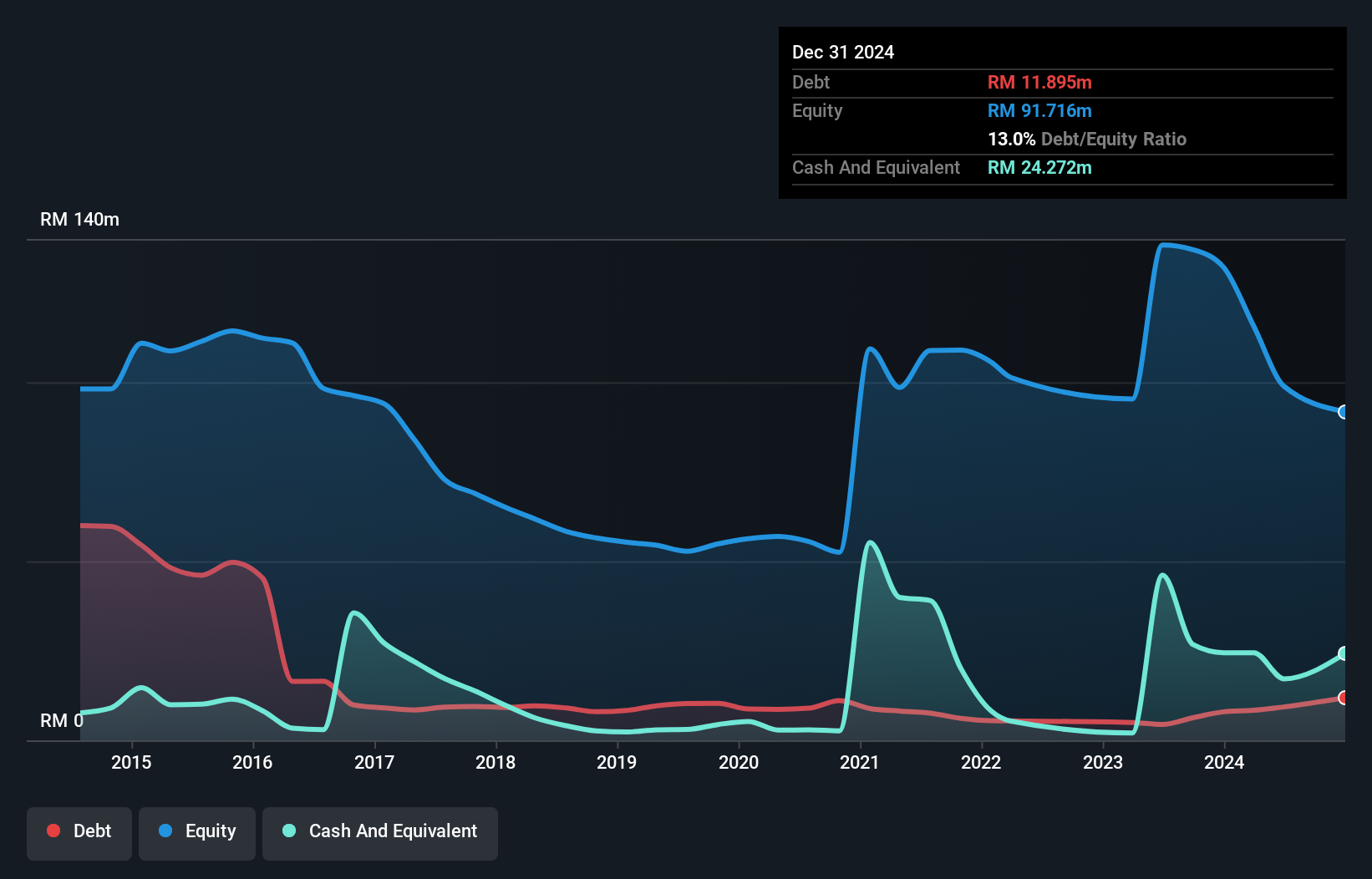
Task: Click the RM 11.895m debt value
Action: [1039, 82]
